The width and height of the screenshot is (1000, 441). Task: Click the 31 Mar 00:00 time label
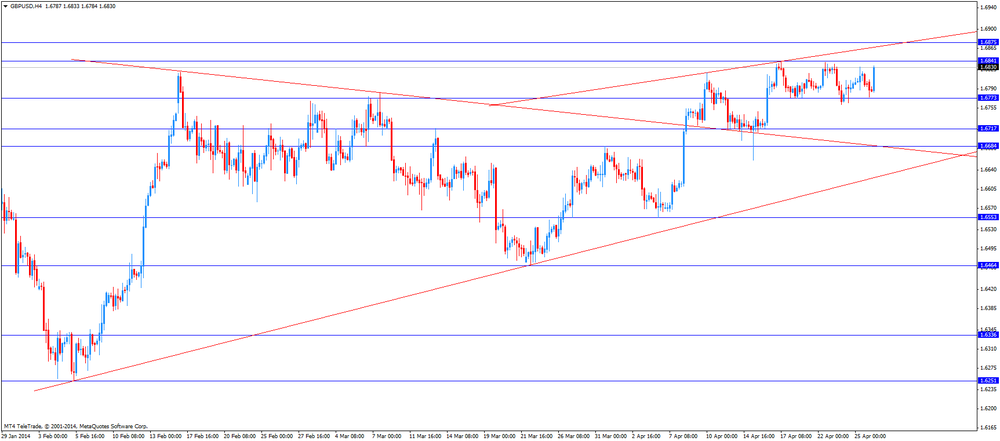610,437
